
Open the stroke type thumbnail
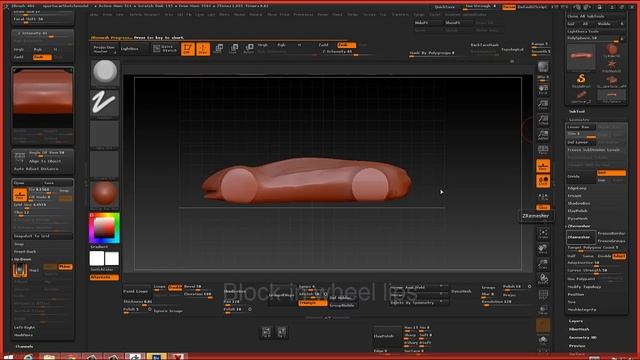[105, 102]
